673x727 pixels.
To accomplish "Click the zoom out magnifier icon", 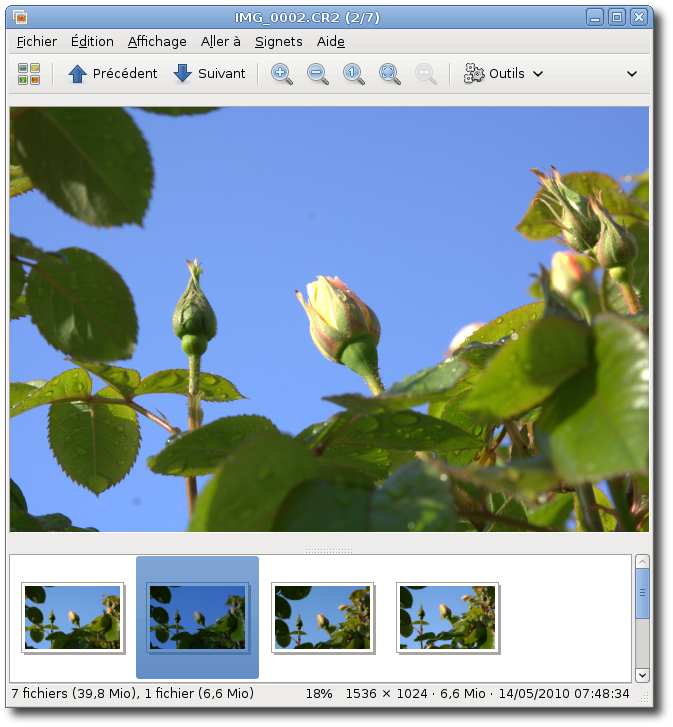I will tap(318, 74).
